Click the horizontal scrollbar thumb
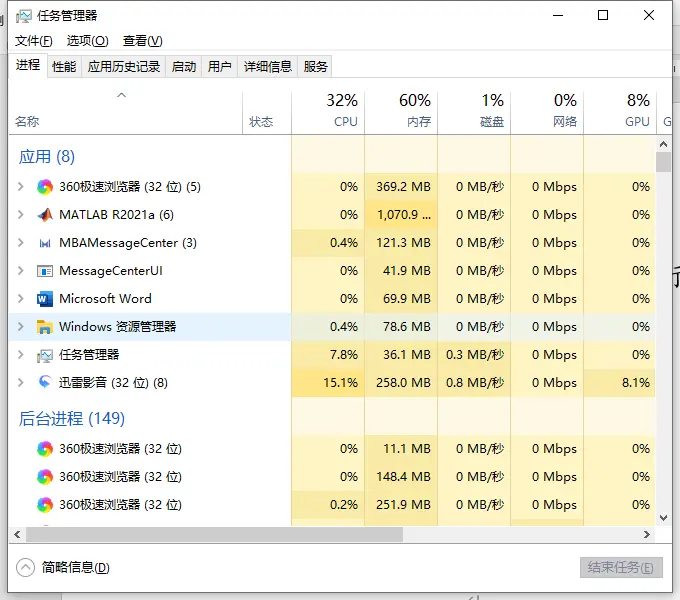 (x=214, y=535)
